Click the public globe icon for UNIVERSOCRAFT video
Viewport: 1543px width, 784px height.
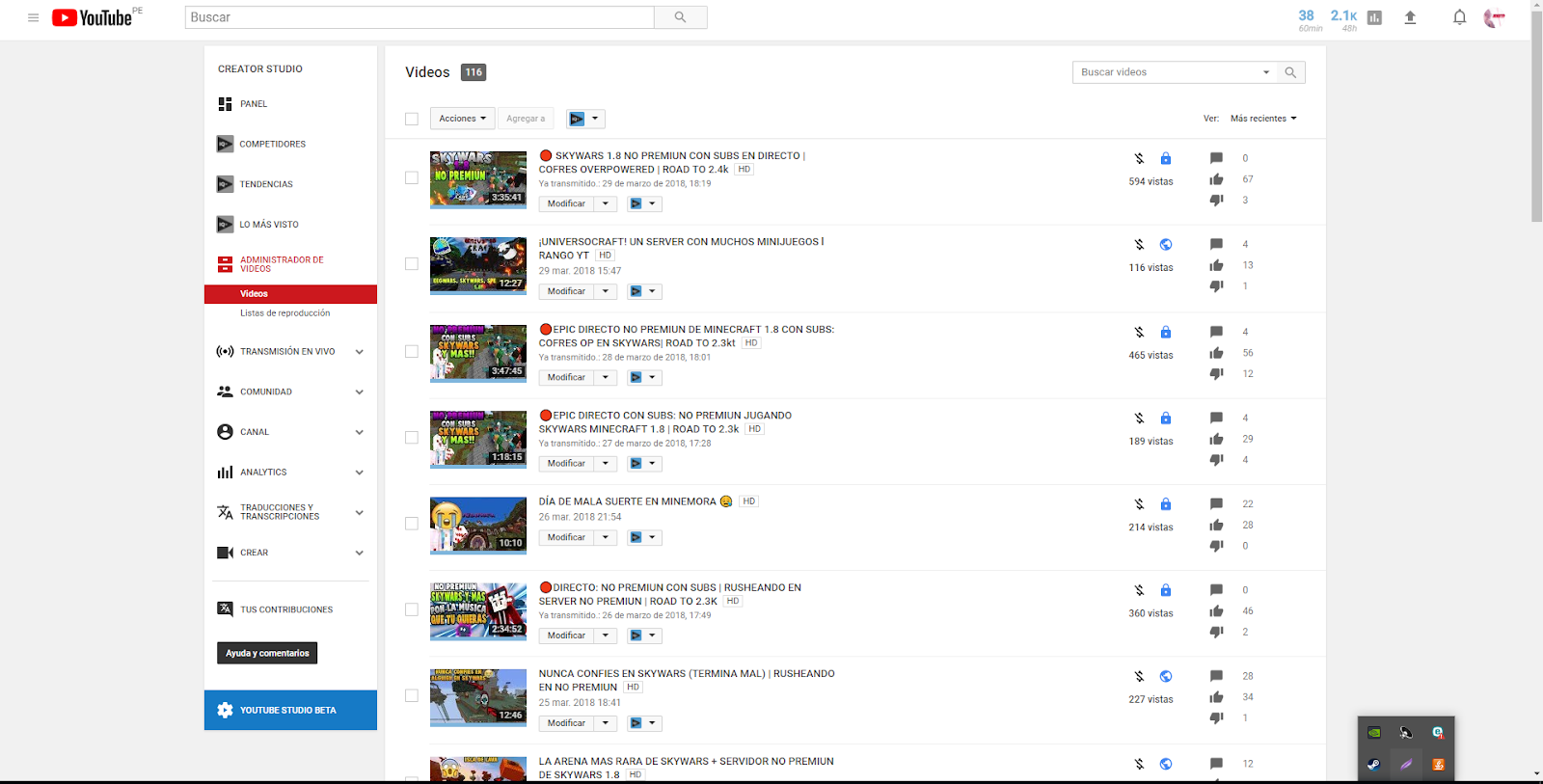click(1166, 245)
